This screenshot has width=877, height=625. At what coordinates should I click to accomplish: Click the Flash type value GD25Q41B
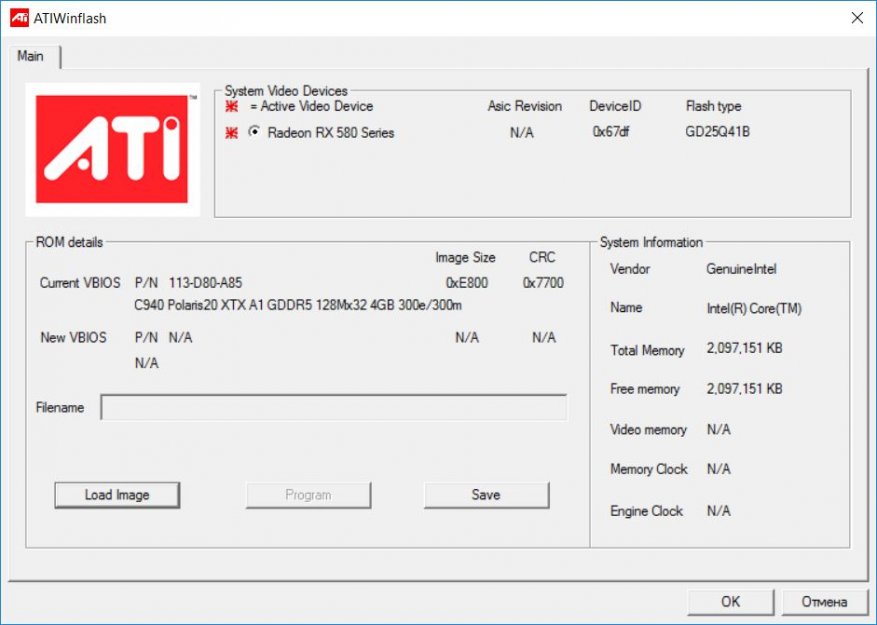point(717,132)
